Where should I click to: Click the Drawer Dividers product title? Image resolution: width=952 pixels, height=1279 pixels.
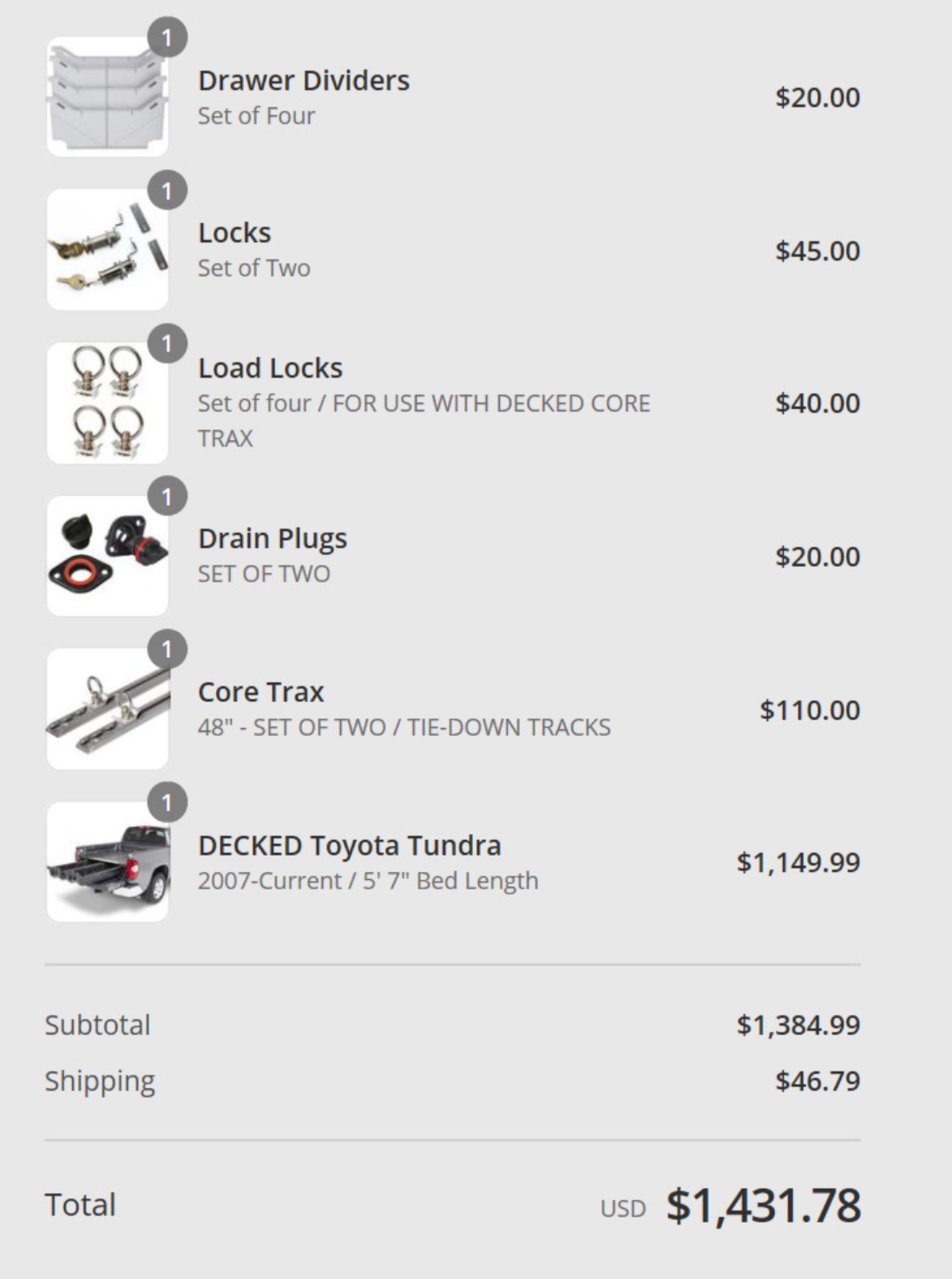tap(304, 80)
